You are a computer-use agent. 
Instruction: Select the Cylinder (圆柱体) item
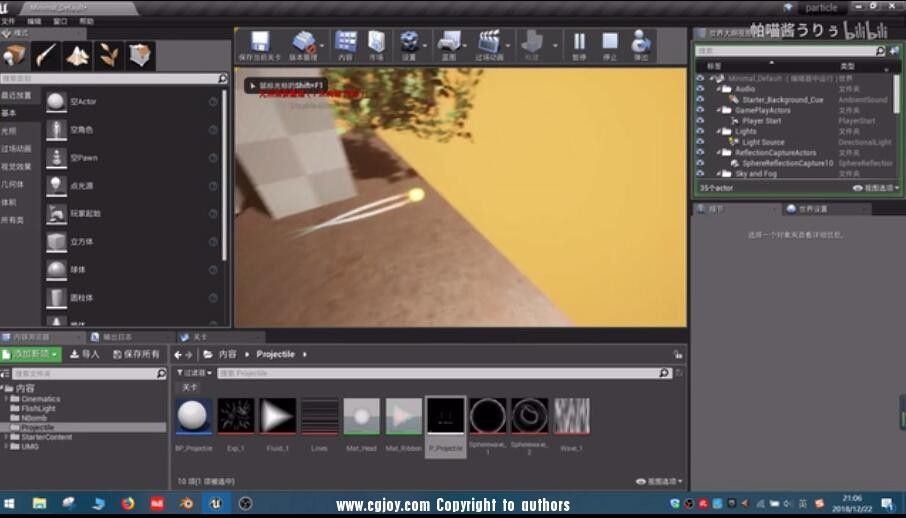point(132,298)
